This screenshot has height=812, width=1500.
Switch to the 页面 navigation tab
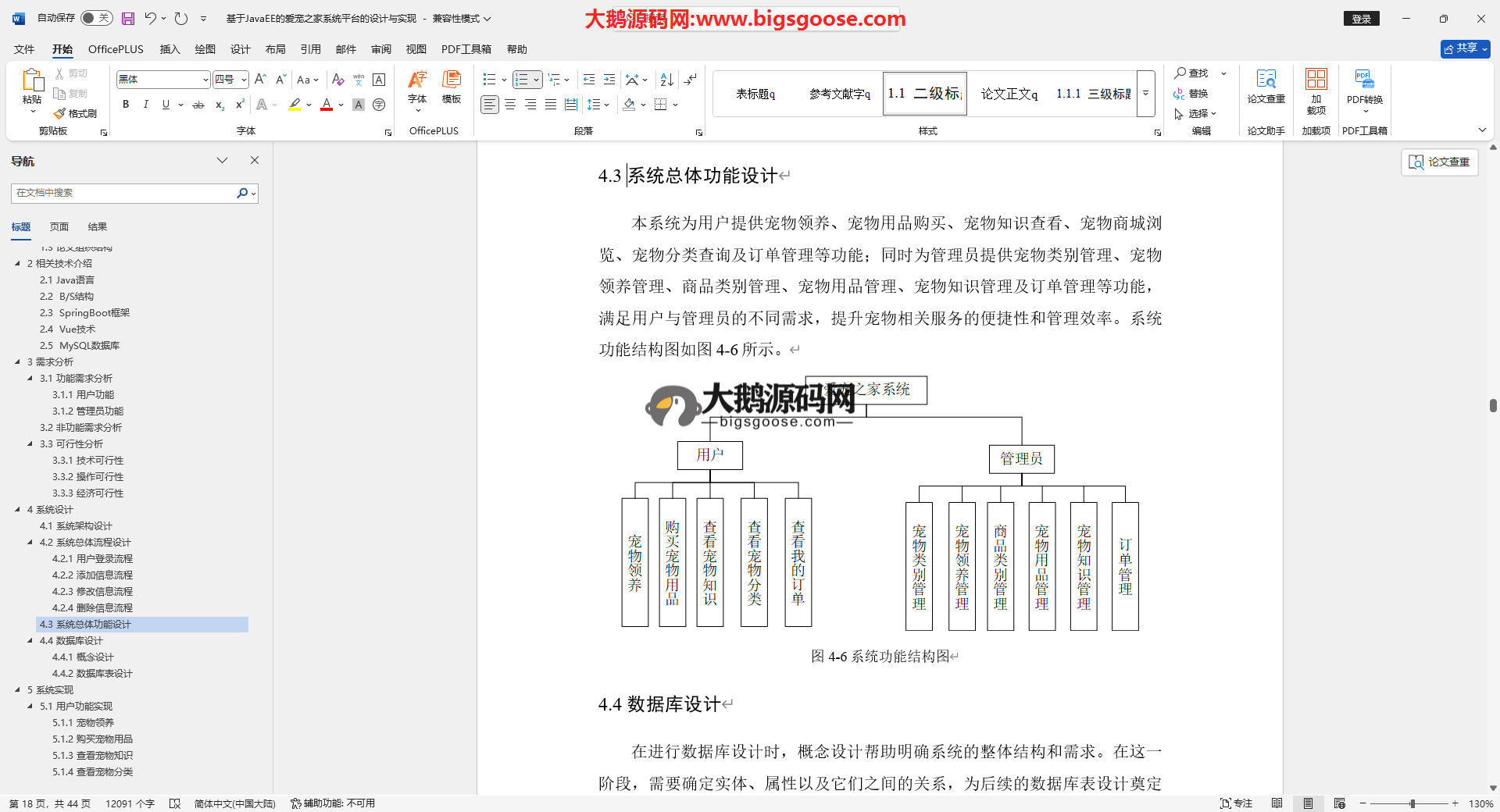click(59, 227)
